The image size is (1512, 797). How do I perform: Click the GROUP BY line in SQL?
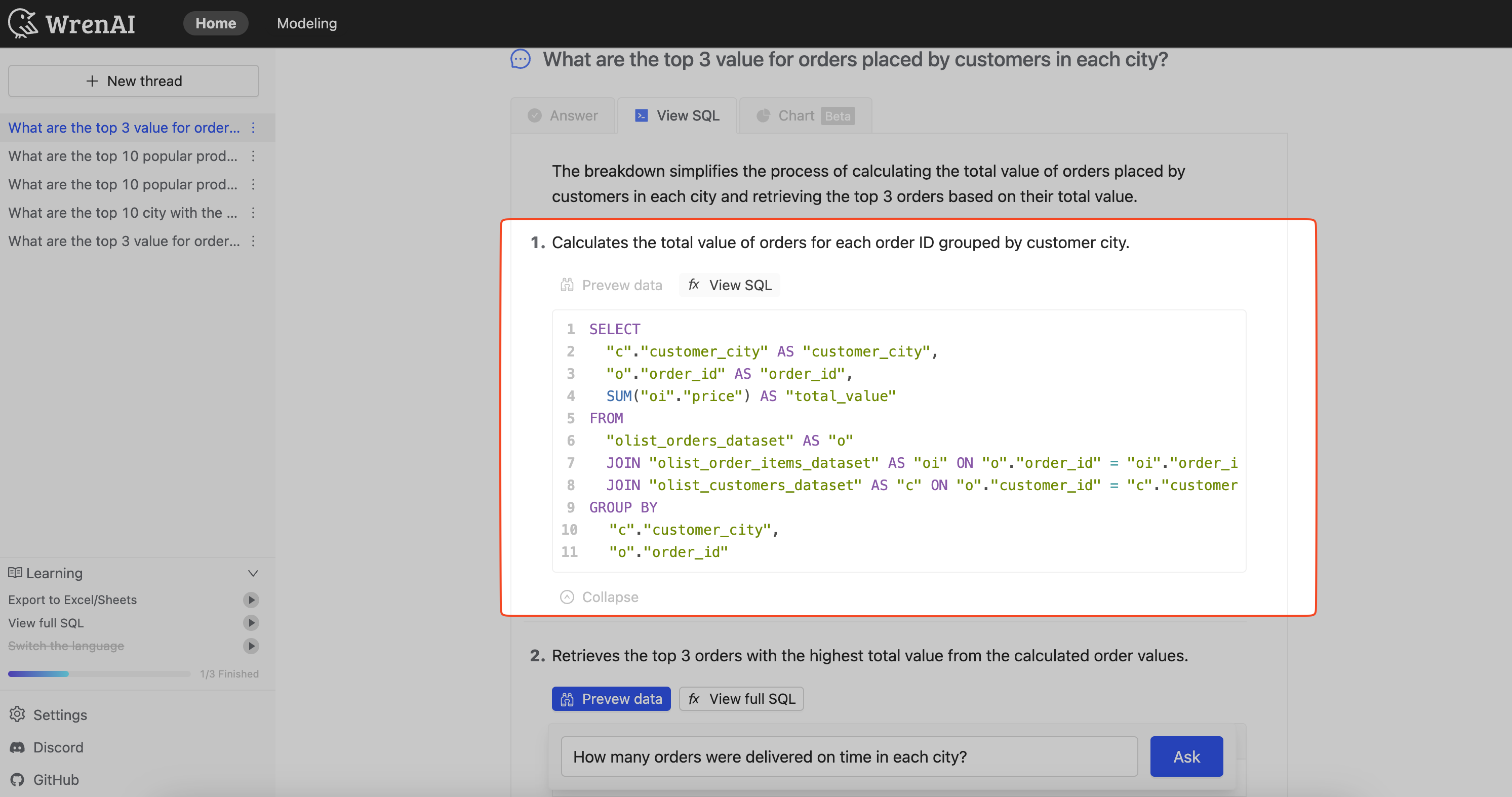pos(623,508)
